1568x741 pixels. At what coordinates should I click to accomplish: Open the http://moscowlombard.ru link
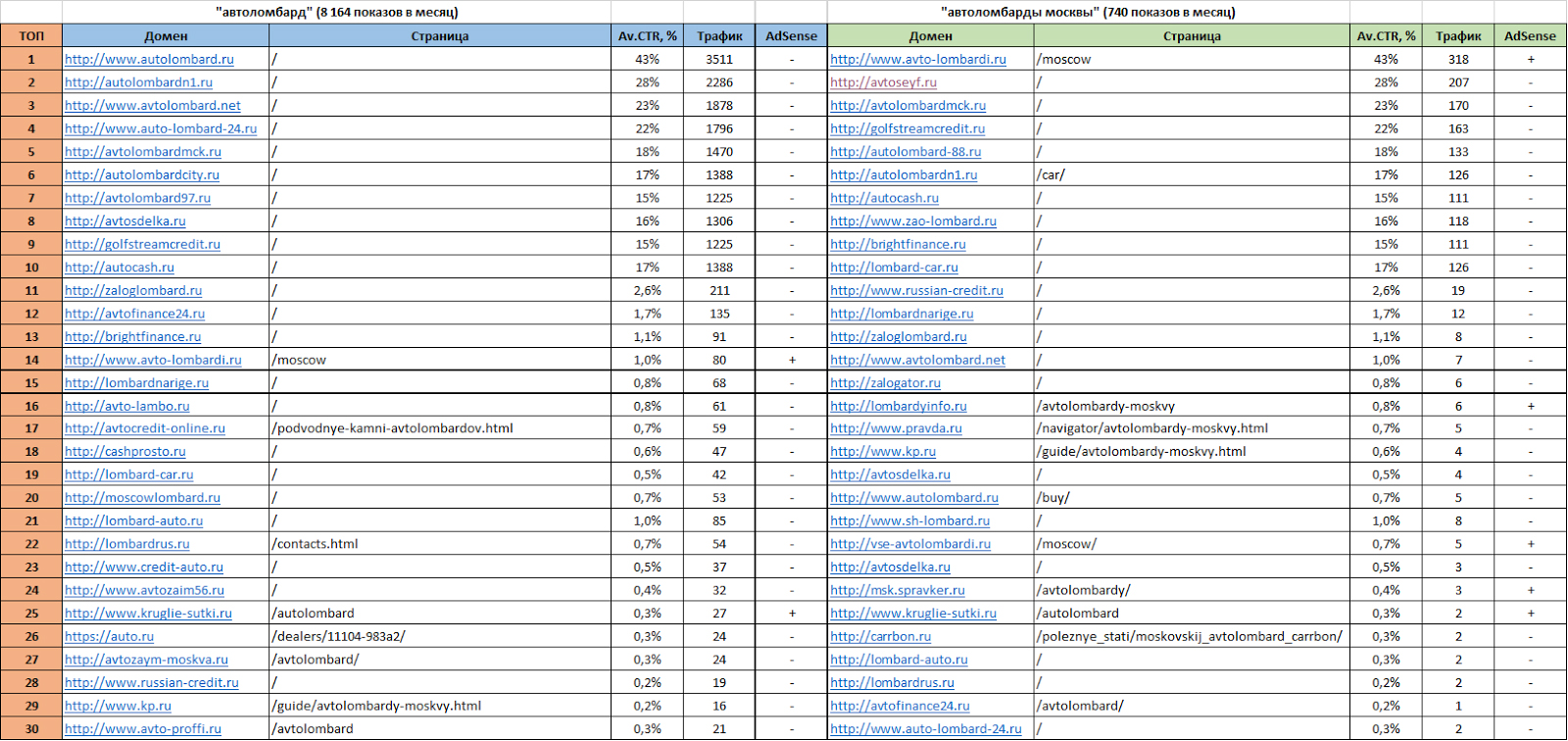pyautogui.click(x=142, y=498)
